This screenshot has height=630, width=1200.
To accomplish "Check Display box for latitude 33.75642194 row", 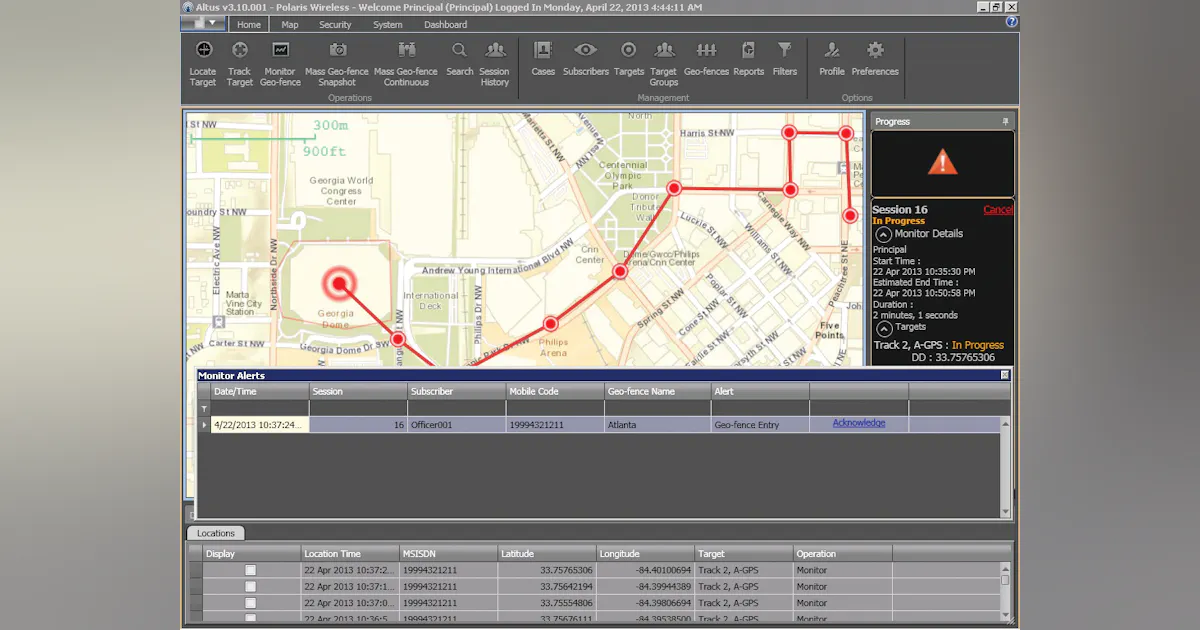I will [251, 586].
